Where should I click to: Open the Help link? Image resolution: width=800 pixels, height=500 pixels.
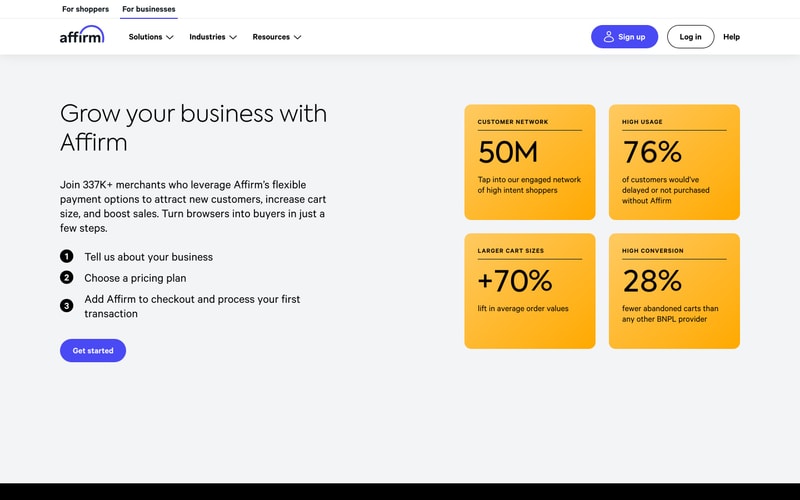tap(731, 37)
